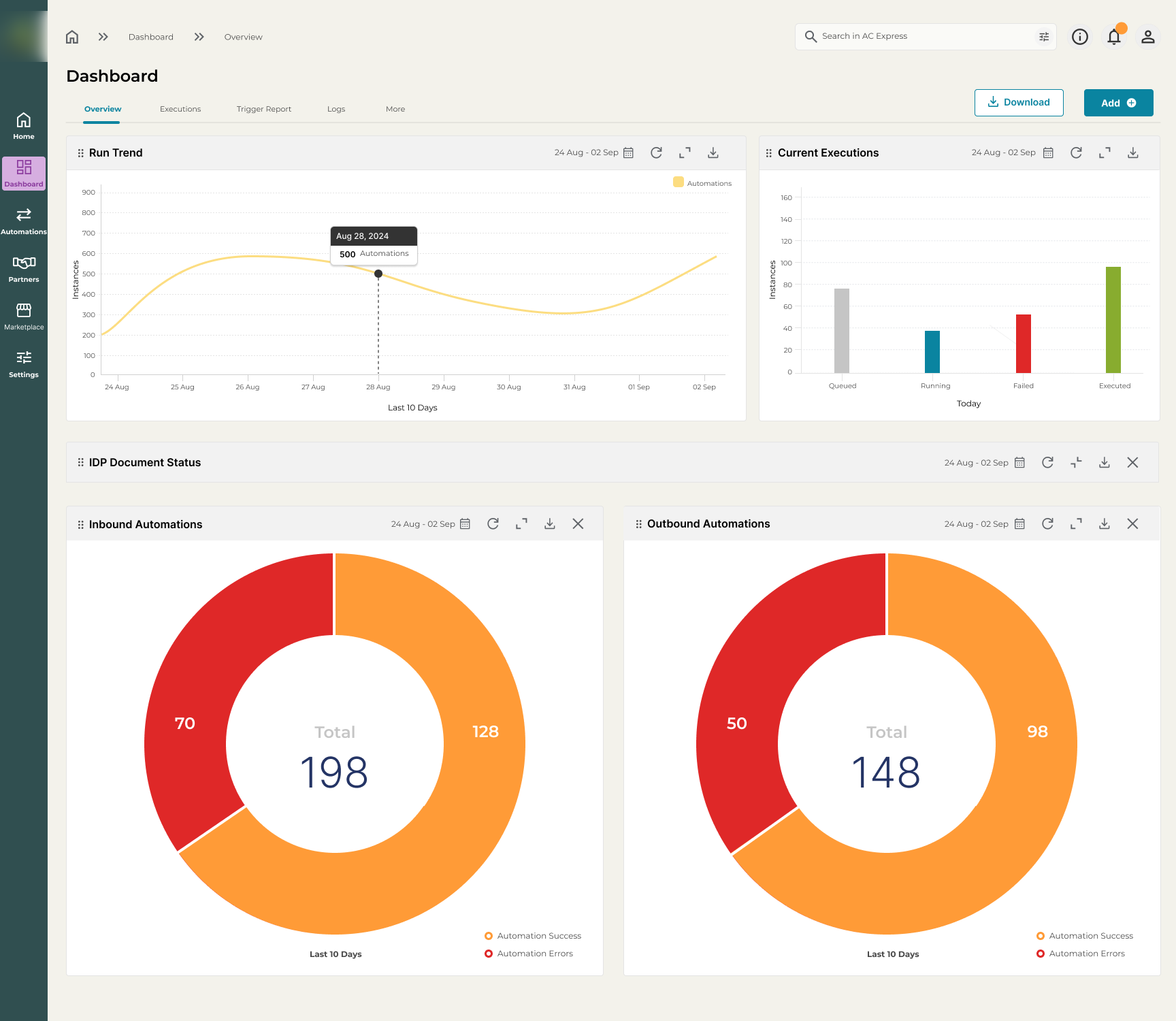Open the Automations sidebar section
1176x1021 pixels.
[24, 221]
